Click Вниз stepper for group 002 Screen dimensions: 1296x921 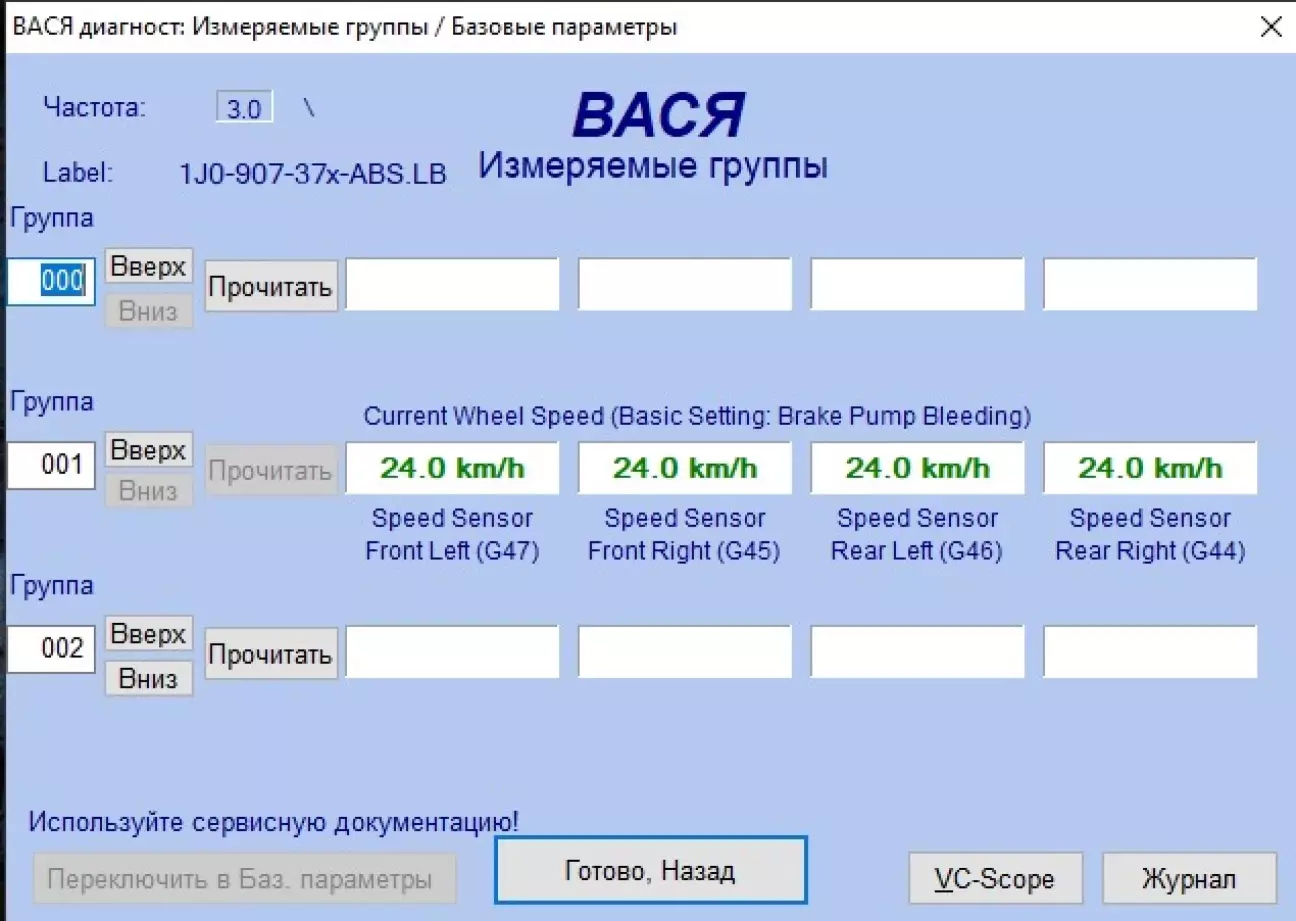148,678
